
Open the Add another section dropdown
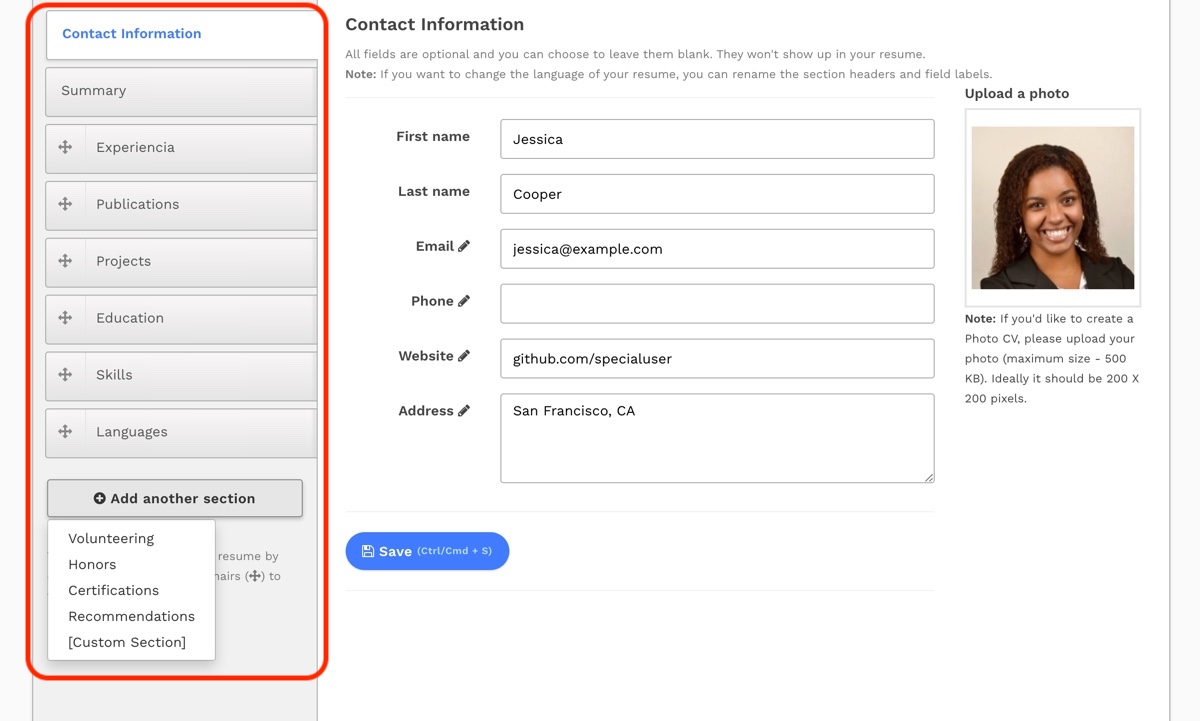(175, 498)
